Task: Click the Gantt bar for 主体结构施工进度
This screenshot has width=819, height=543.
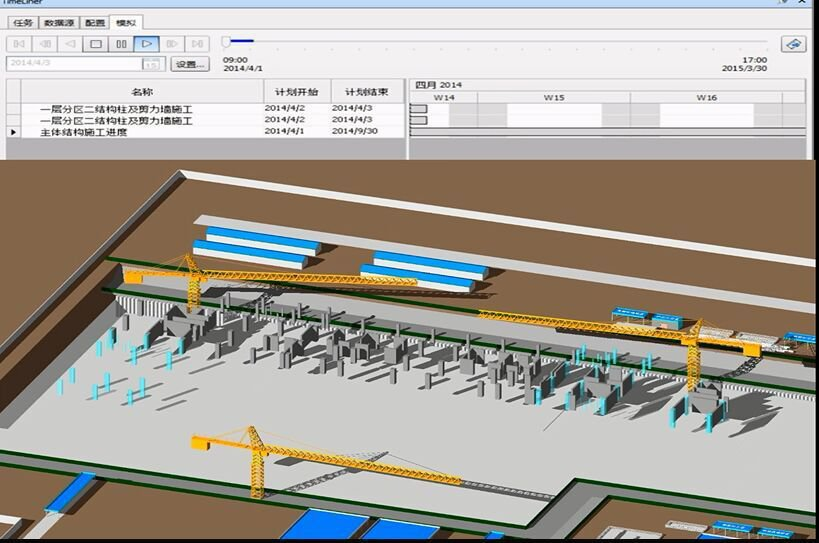Action: (608, 132)
